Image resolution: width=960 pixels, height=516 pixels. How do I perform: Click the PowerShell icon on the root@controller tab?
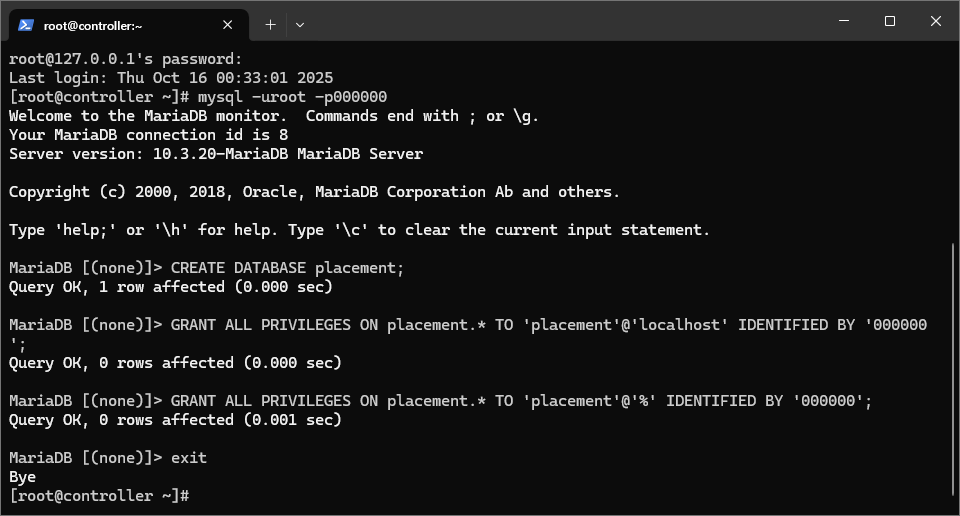(x=26, y=25)
